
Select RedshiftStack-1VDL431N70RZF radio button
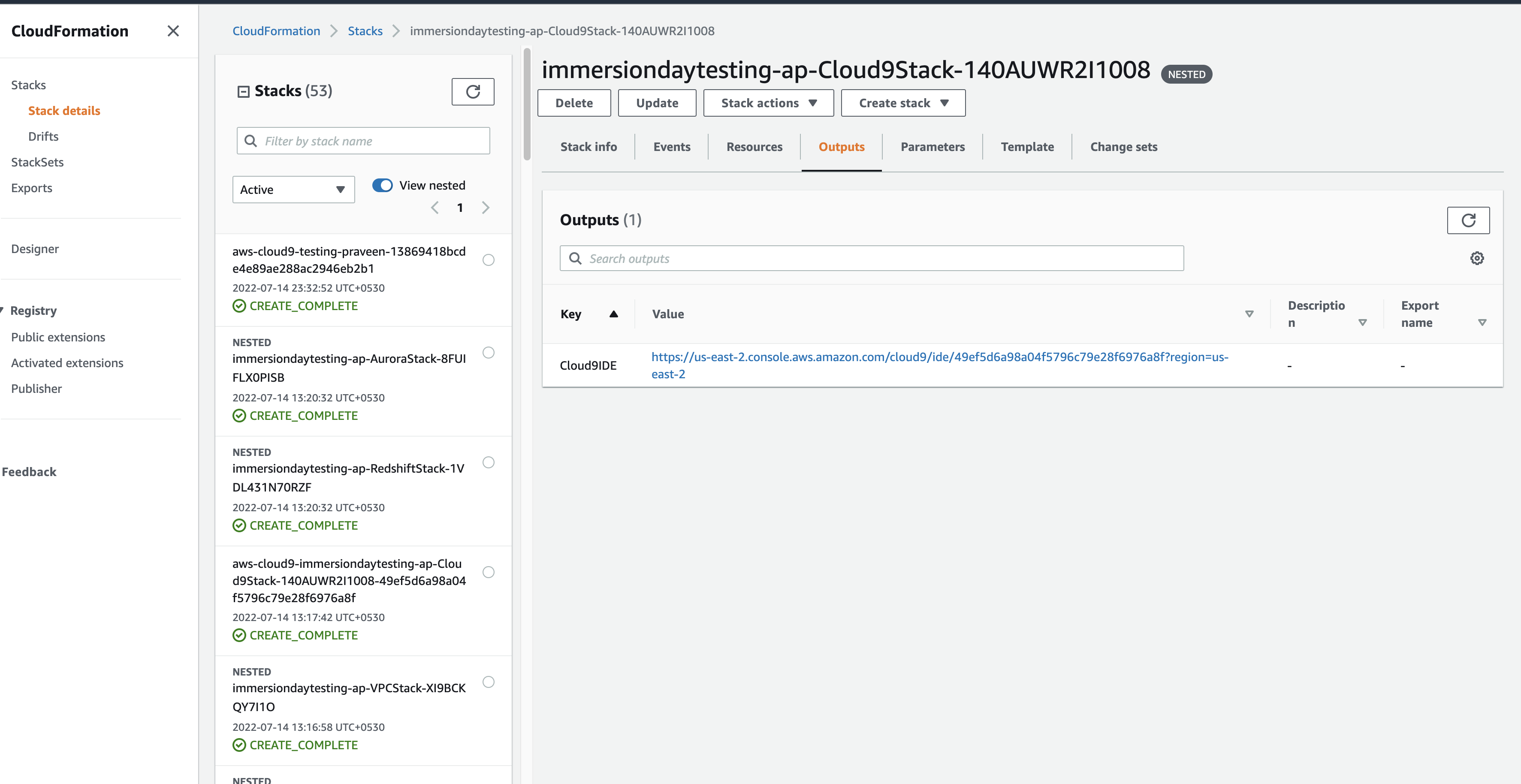pyautogui.click(x=488, y=462)
